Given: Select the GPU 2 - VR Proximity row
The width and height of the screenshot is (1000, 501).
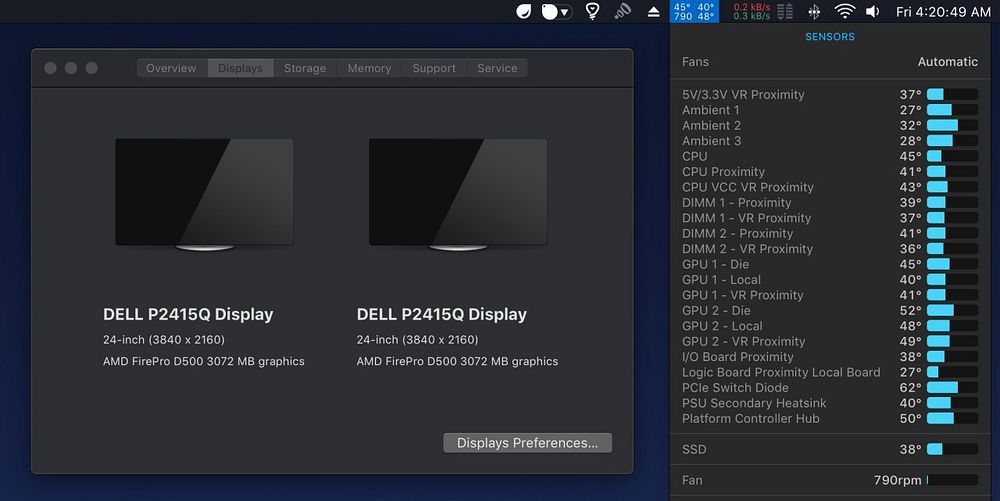Looking at the screenshot, I should [x=830, y=341].
